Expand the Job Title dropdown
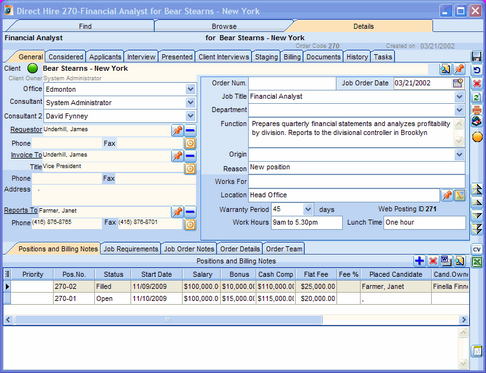The width and height of the screenshot is (486, 373). [x=459, y=97]
